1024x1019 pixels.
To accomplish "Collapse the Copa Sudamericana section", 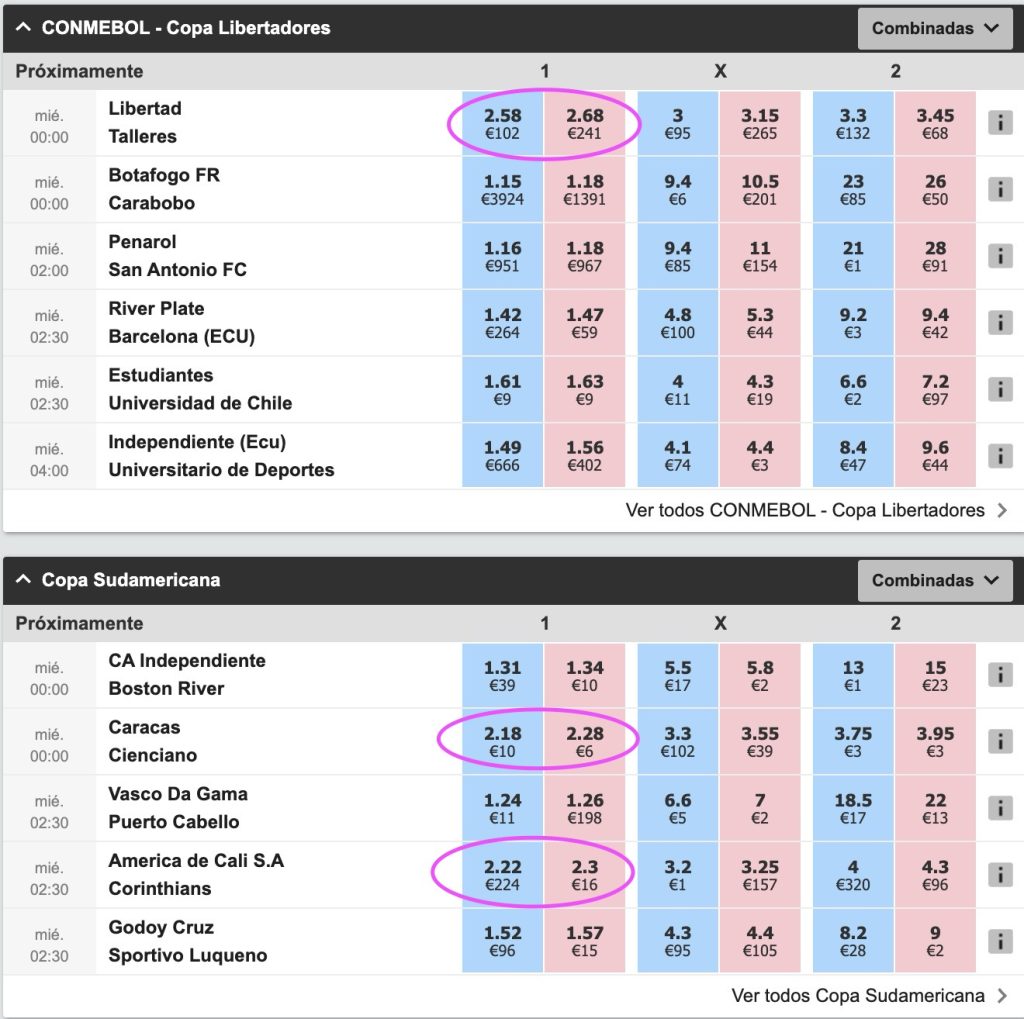I will (x=22, y=580).
